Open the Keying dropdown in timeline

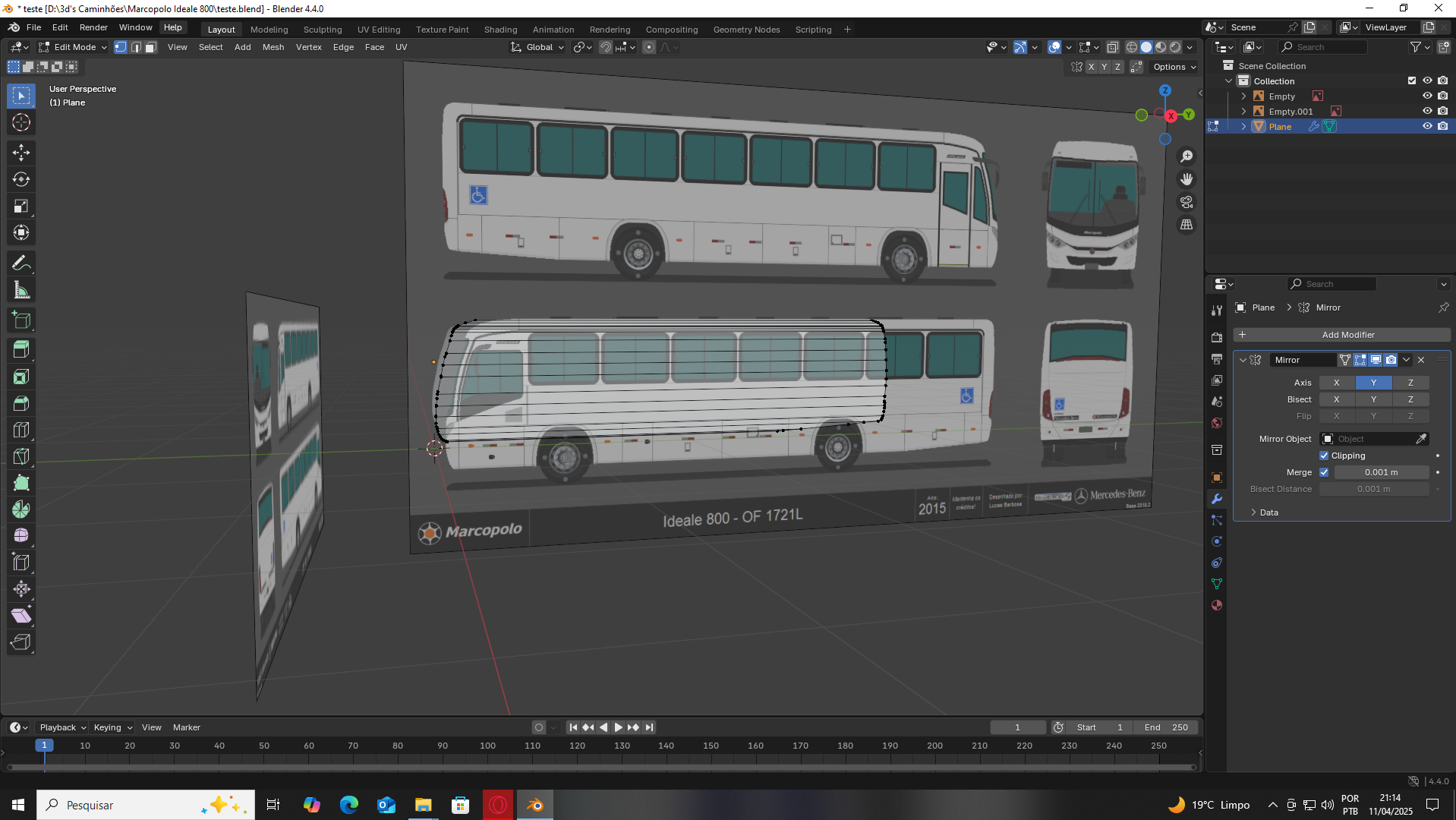coord(112,727)
